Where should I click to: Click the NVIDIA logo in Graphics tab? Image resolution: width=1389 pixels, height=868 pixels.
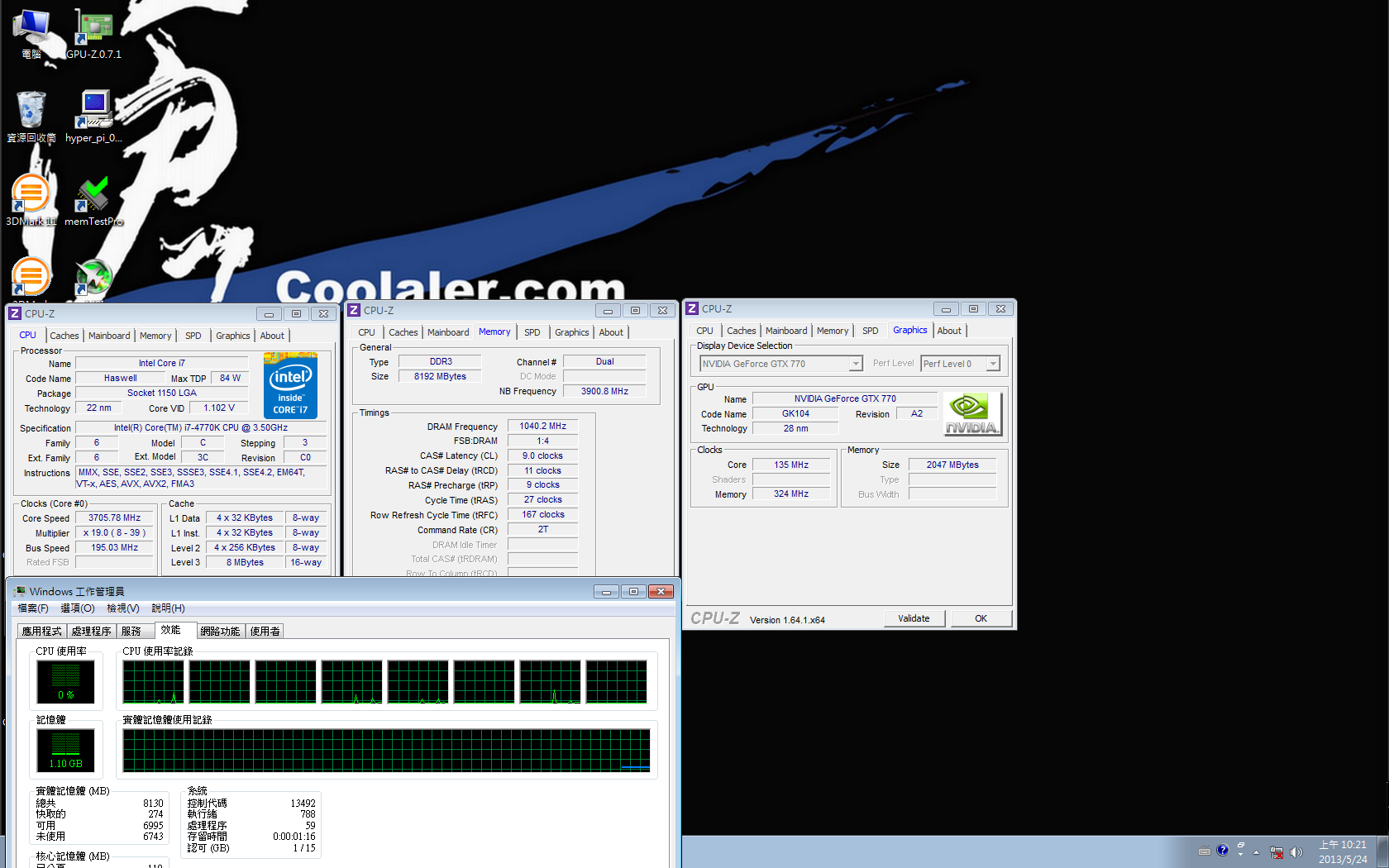(972, 413)
